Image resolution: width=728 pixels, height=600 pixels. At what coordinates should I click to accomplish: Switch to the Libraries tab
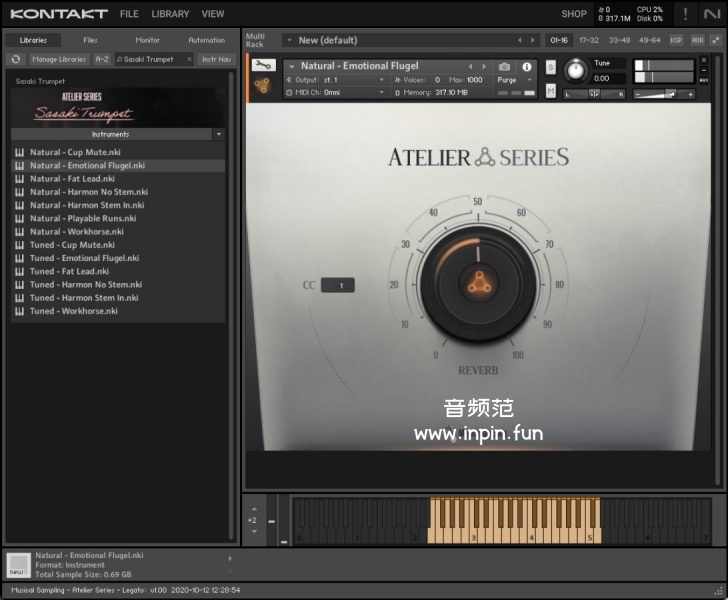click(33, 40)
